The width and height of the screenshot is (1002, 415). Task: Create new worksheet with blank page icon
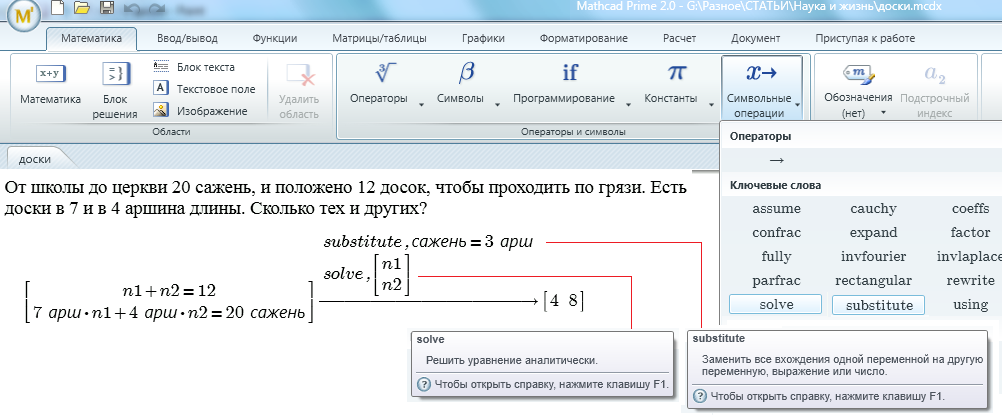[58, 8]
